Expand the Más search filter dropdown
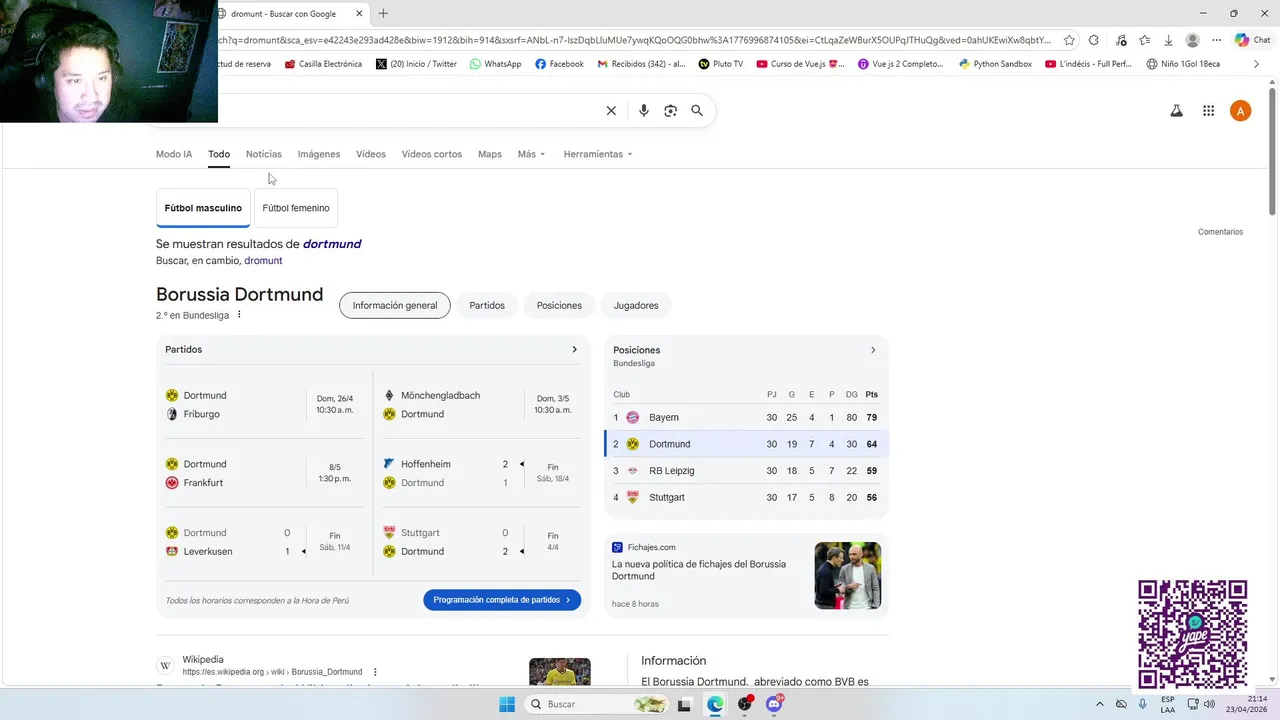 coord(531,154)
